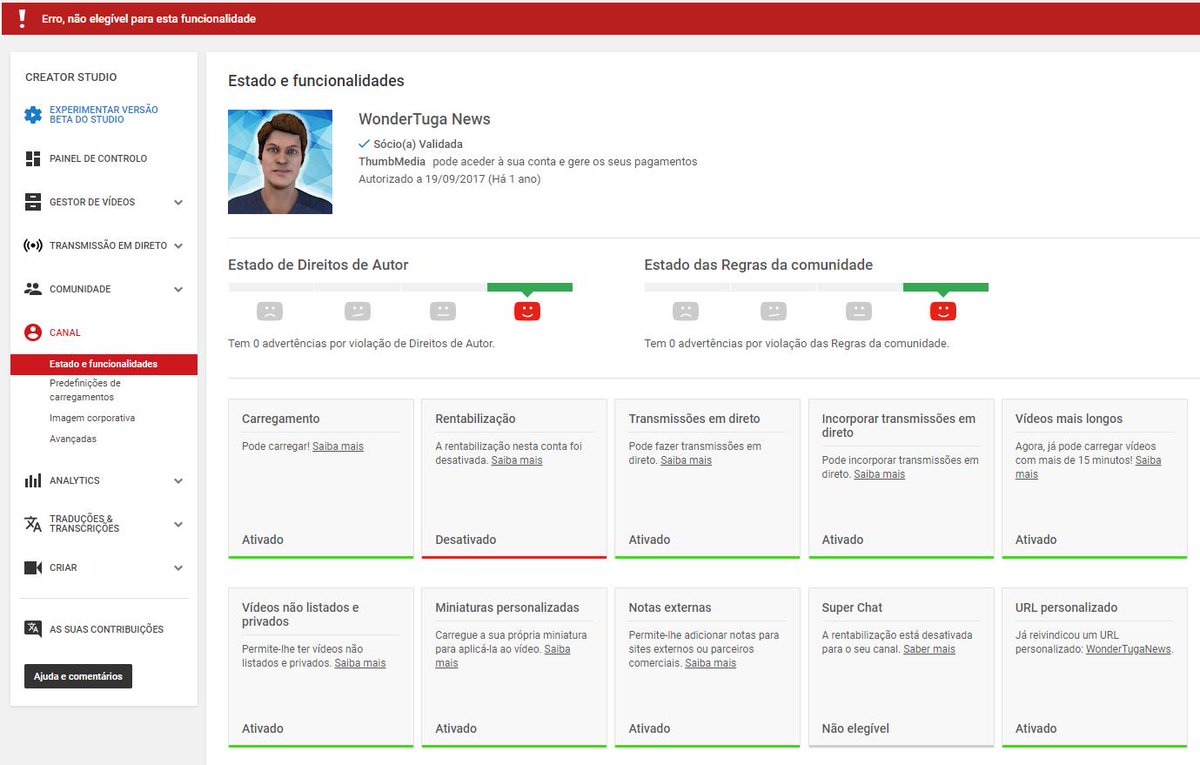This screenshot has height=765, width=1200.
Task: Click the Analytics bar chart icon
Action: pyautogui.click(x=33, y=481)
